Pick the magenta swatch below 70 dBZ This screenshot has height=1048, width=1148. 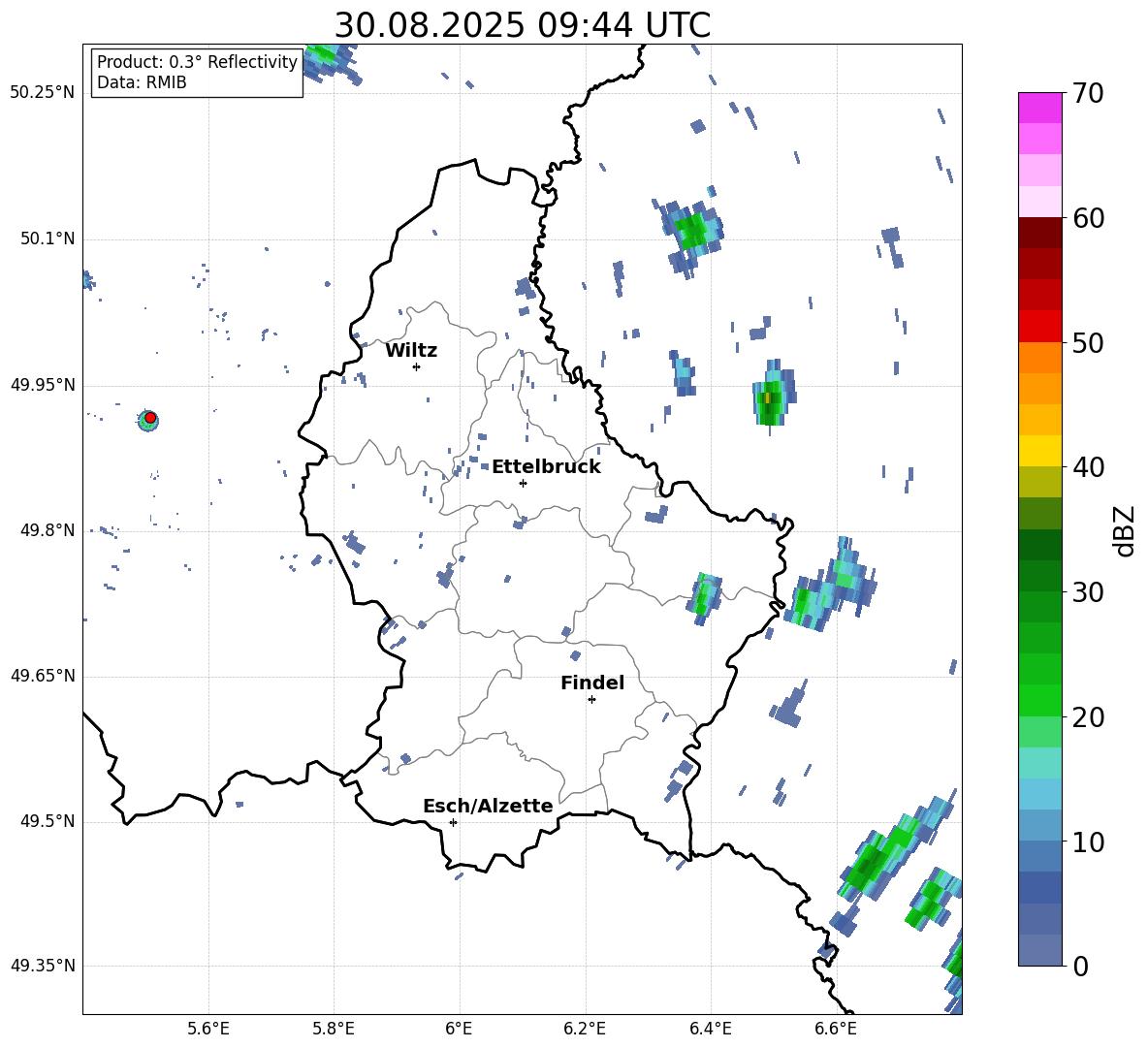click(1039, 109)
